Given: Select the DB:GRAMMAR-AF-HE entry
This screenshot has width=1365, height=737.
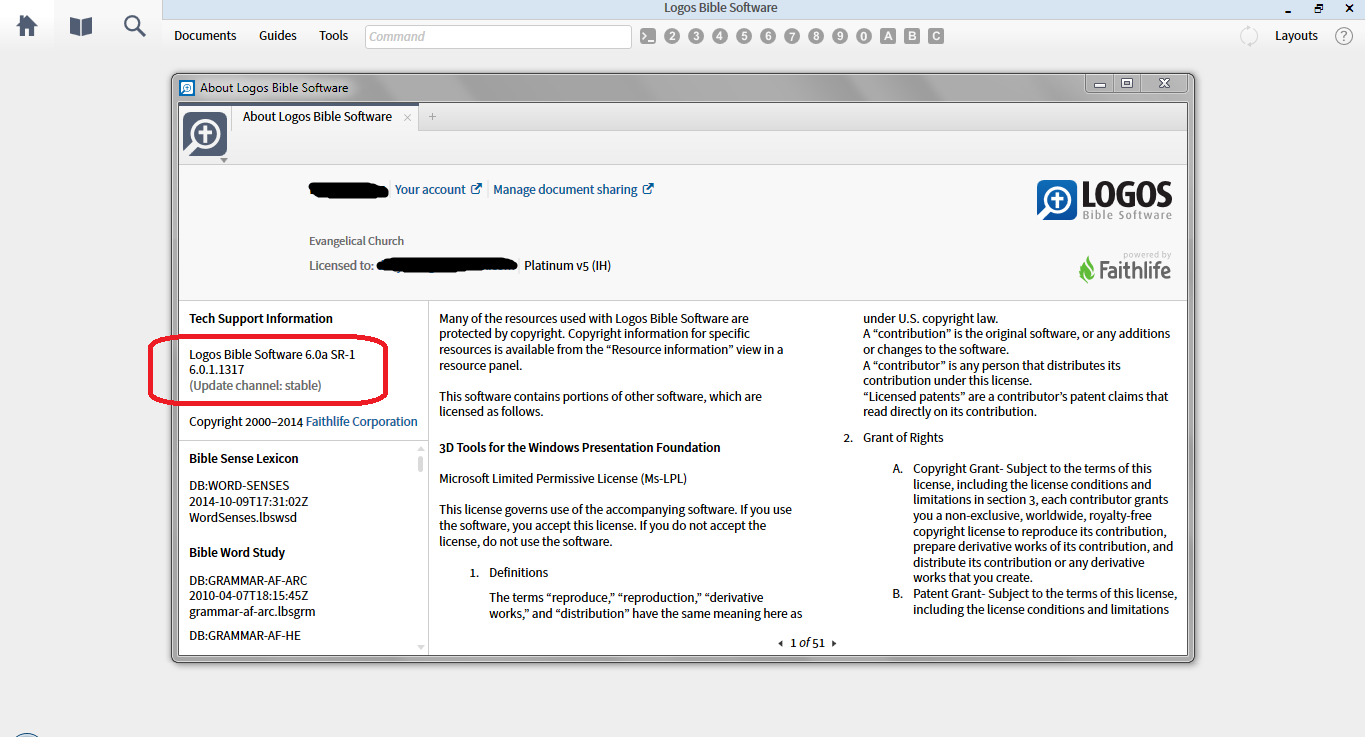Looking at the screenshot, I should pos(245,636).
